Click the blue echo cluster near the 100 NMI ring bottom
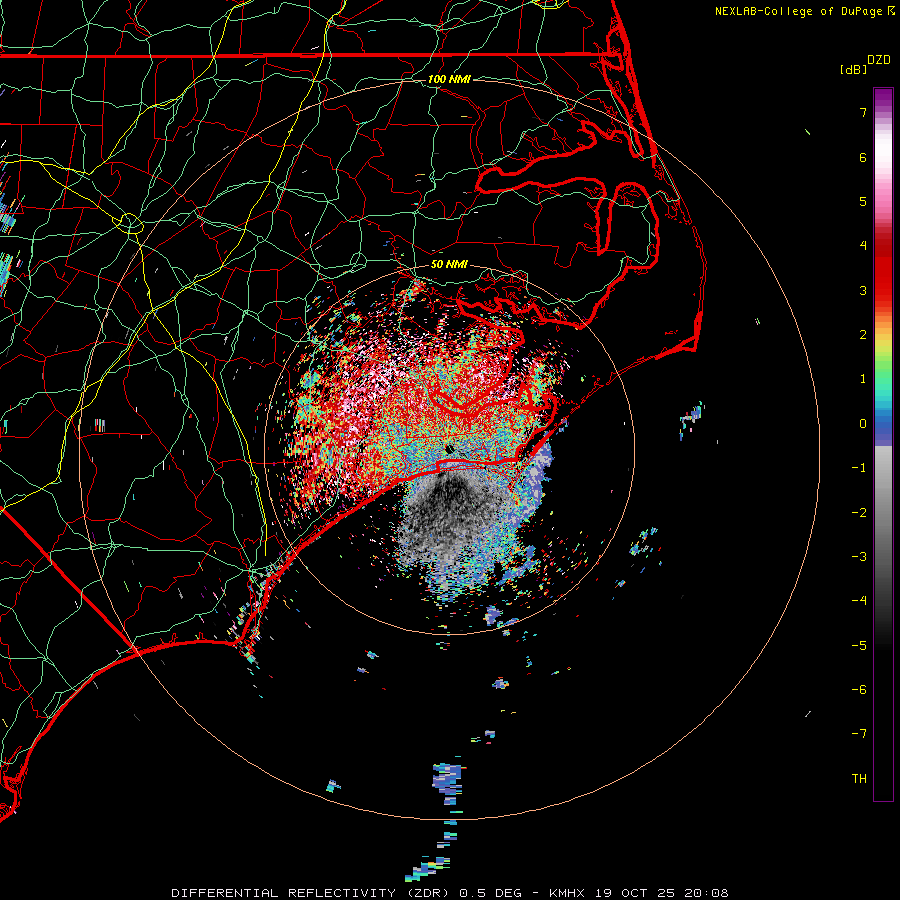 tap(447, 781)
